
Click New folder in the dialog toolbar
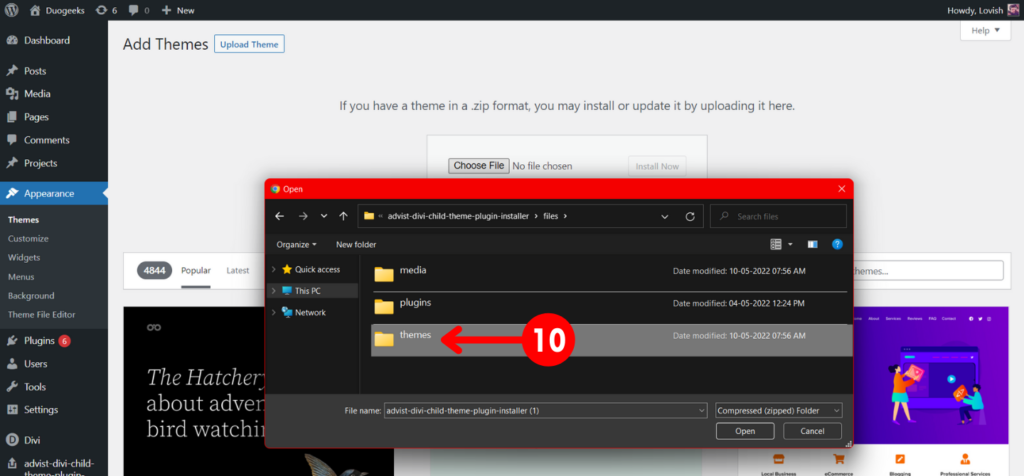click(356, 244)
